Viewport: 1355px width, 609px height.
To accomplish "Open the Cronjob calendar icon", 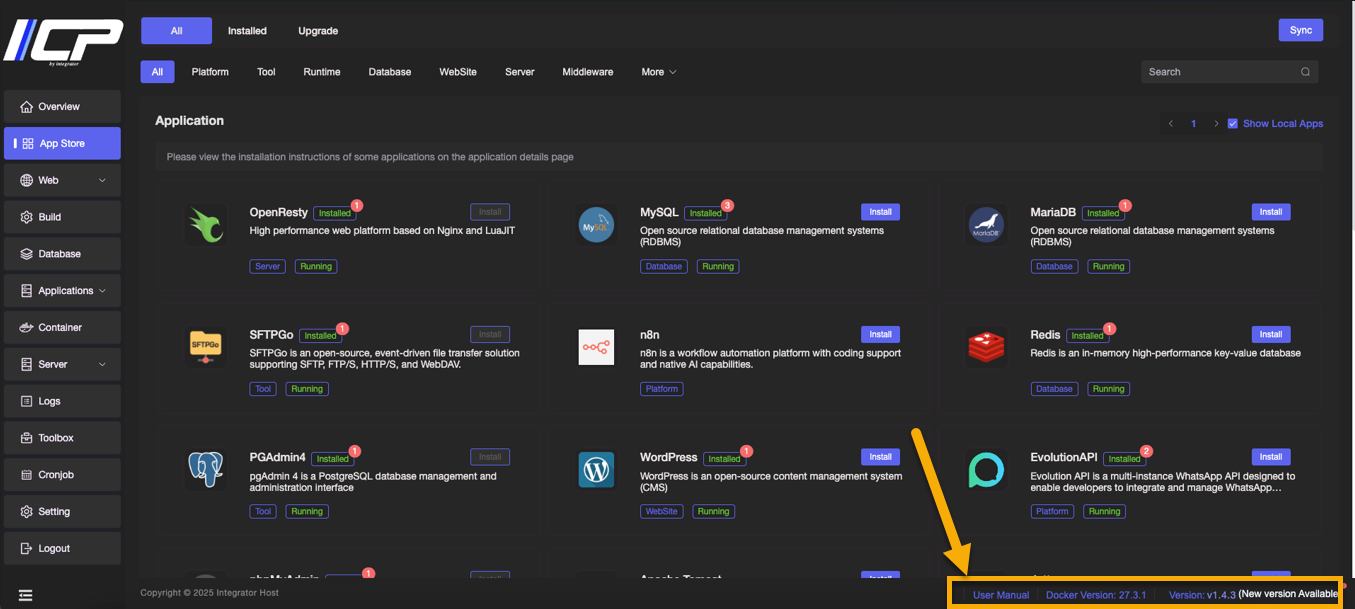I will pos(26,475).
